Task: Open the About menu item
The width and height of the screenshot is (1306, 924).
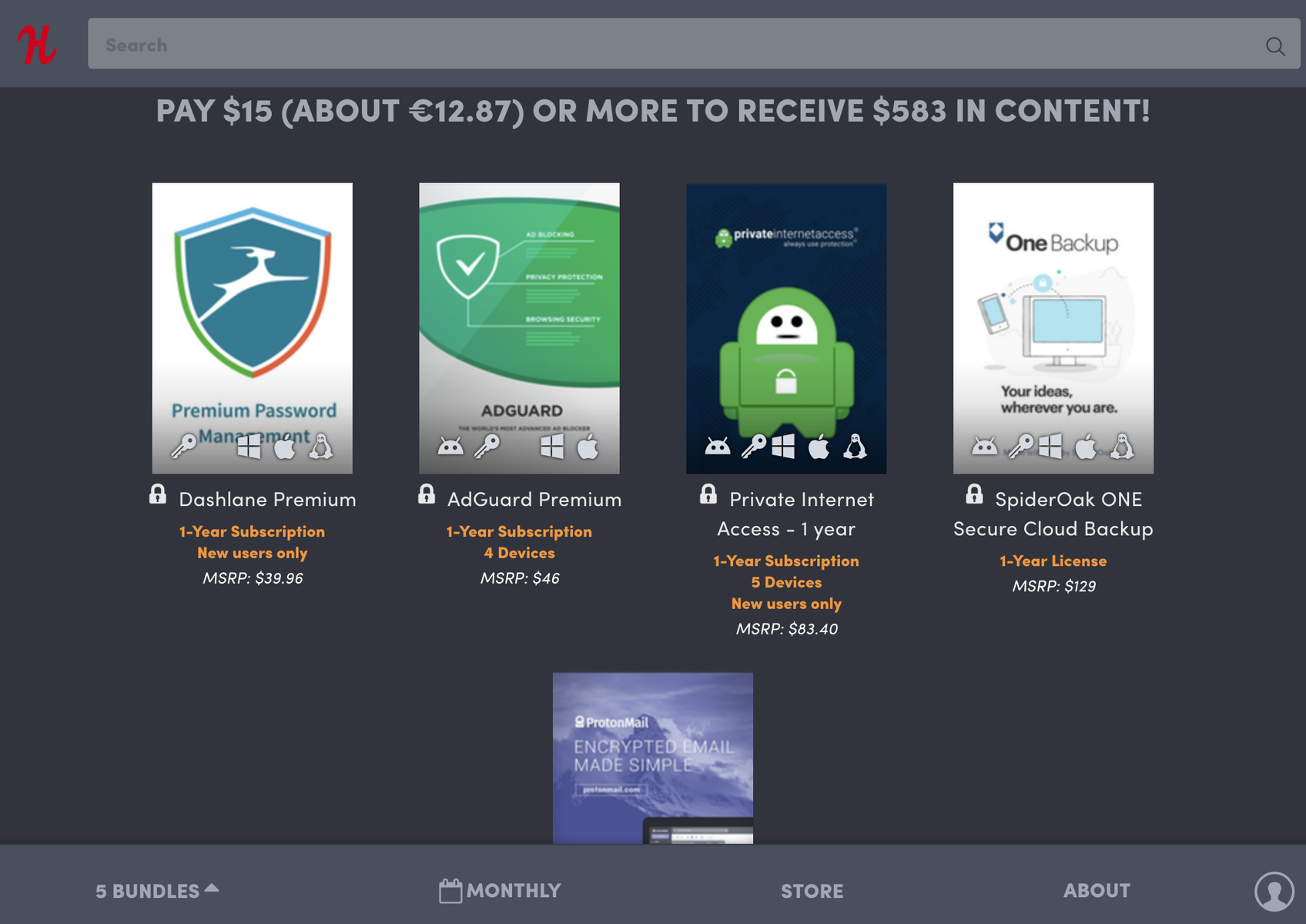Action: [x=1097, y=891]
